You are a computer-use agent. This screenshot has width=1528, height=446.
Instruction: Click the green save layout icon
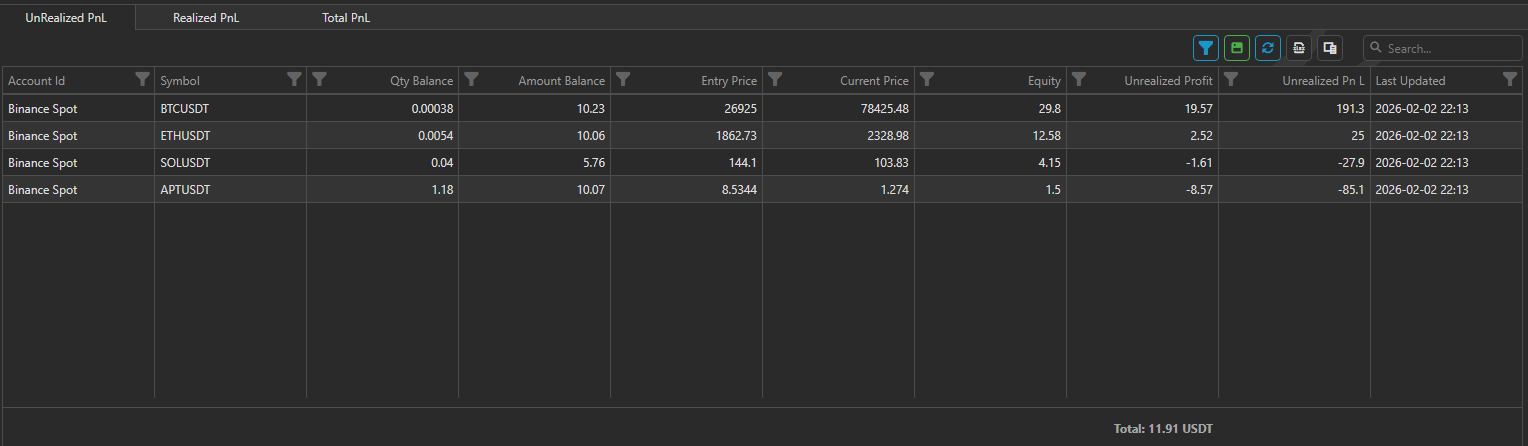[x=1237, y=48]
